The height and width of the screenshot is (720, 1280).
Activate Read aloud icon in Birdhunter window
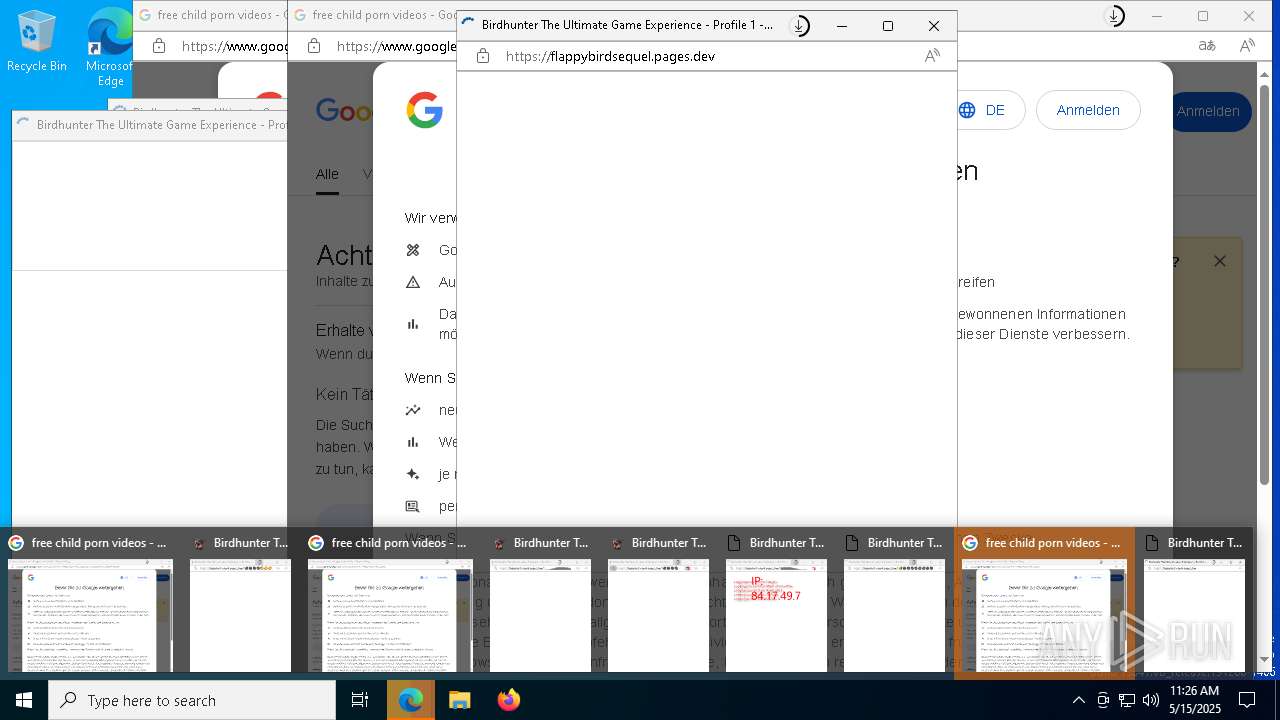tap(932, 56)
